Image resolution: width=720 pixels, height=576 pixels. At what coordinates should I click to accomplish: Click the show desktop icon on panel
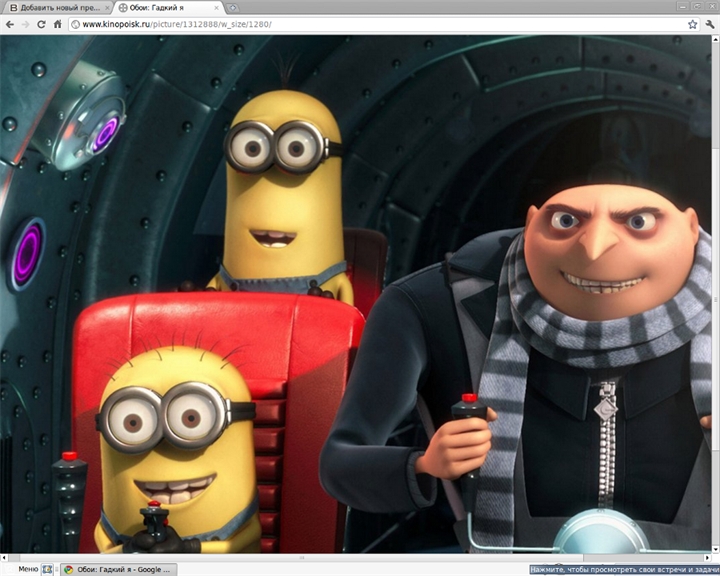click(47, 570)
